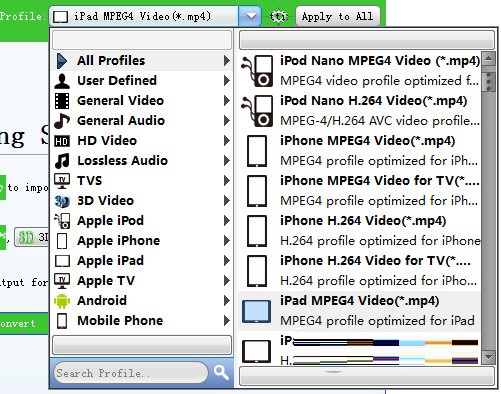501x394 pixels.
Task: Expand the General Audio submenu arrow
Action: (227, 121)
